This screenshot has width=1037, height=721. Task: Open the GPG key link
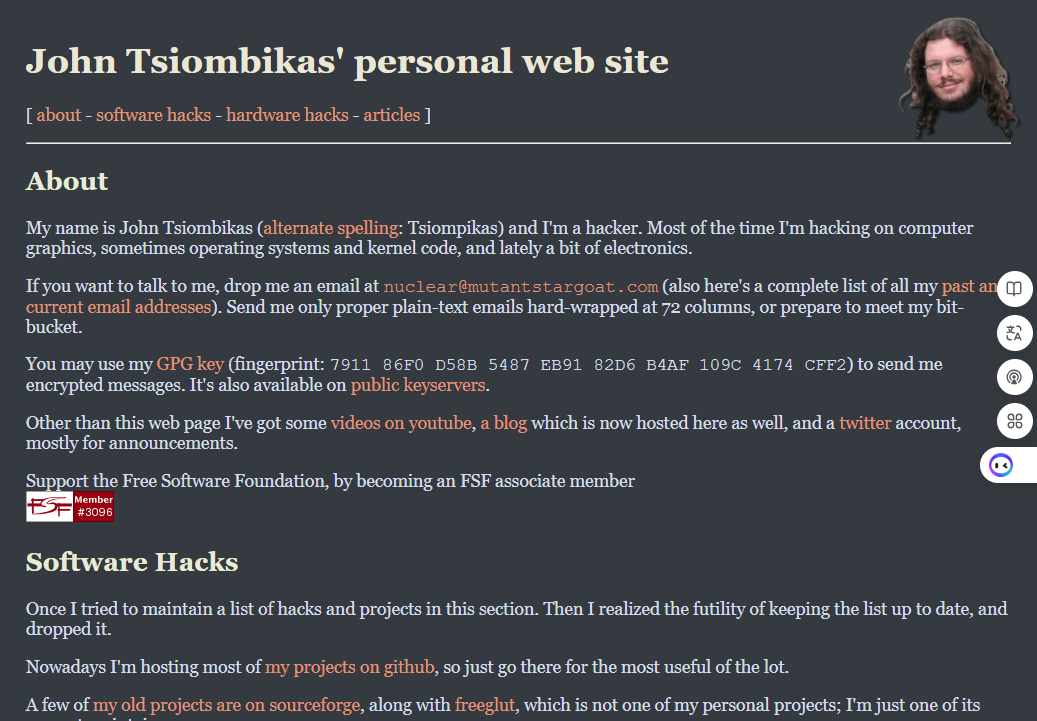click(x=190, y=364)
